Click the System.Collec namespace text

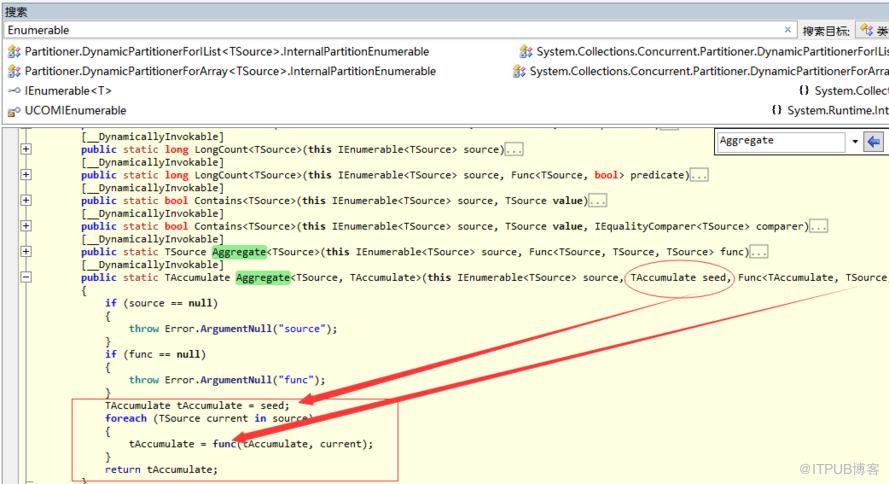coord(852,91)
